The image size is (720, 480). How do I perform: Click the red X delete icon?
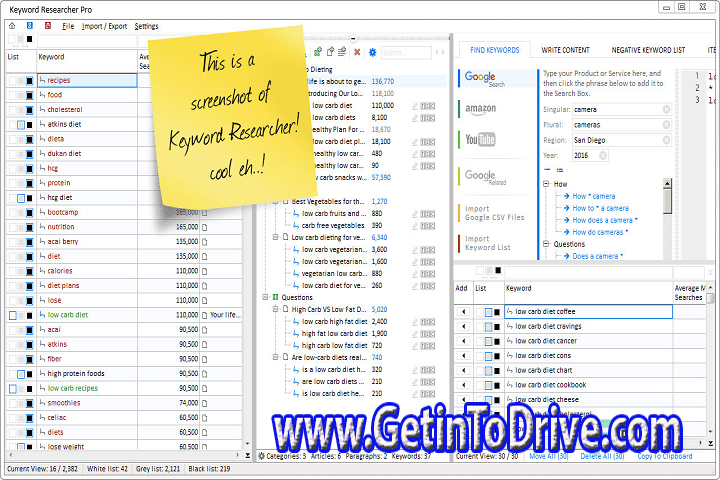(357, 53)
